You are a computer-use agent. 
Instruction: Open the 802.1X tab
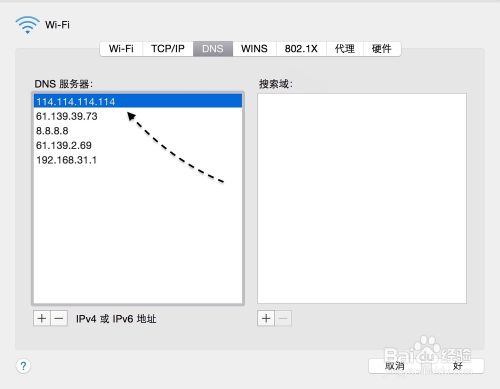point(301,49)
